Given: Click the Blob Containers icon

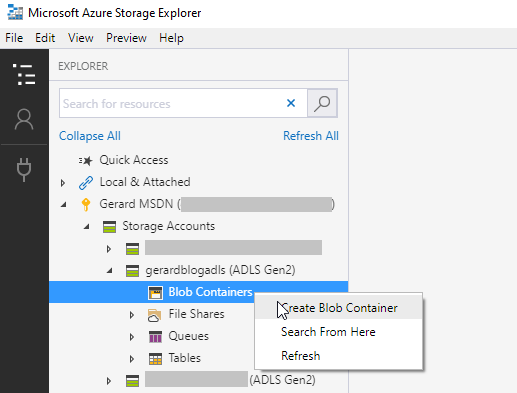Looking at the screenshot, I should tap(155, 293).
